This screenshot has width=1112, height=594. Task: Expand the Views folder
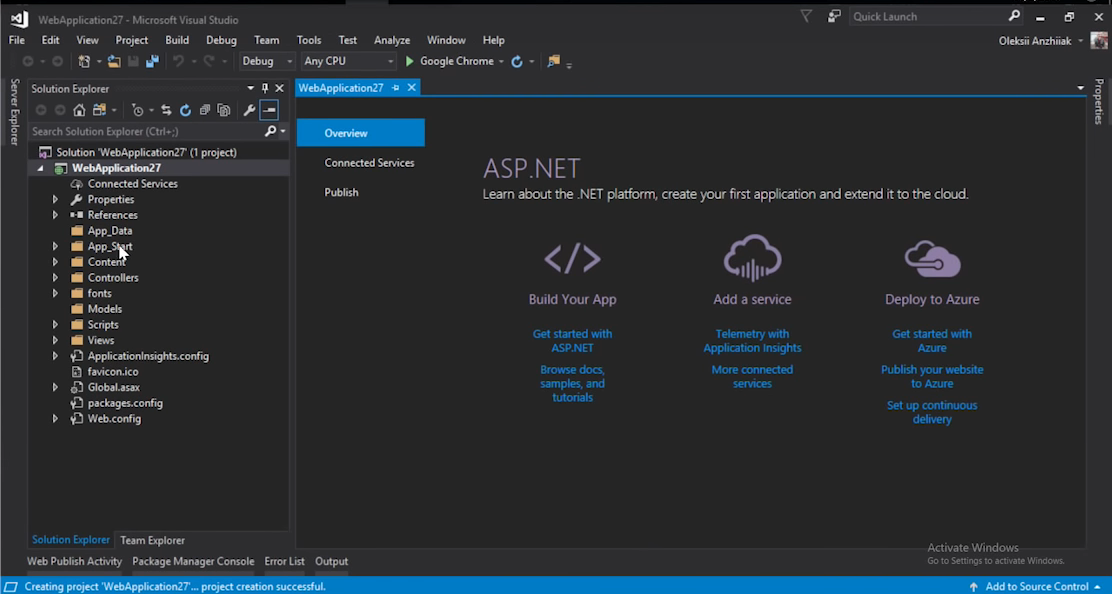coord(55,340)
